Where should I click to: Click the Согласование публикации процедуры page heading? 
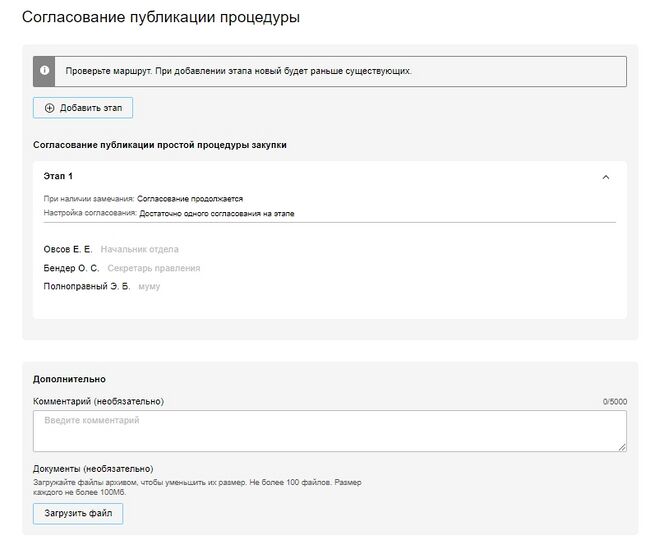161,18
